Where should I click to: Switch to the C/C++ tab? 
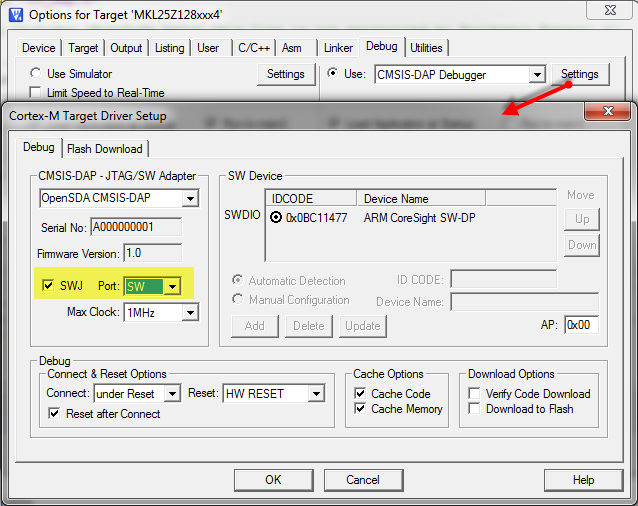tap(251, 47)
